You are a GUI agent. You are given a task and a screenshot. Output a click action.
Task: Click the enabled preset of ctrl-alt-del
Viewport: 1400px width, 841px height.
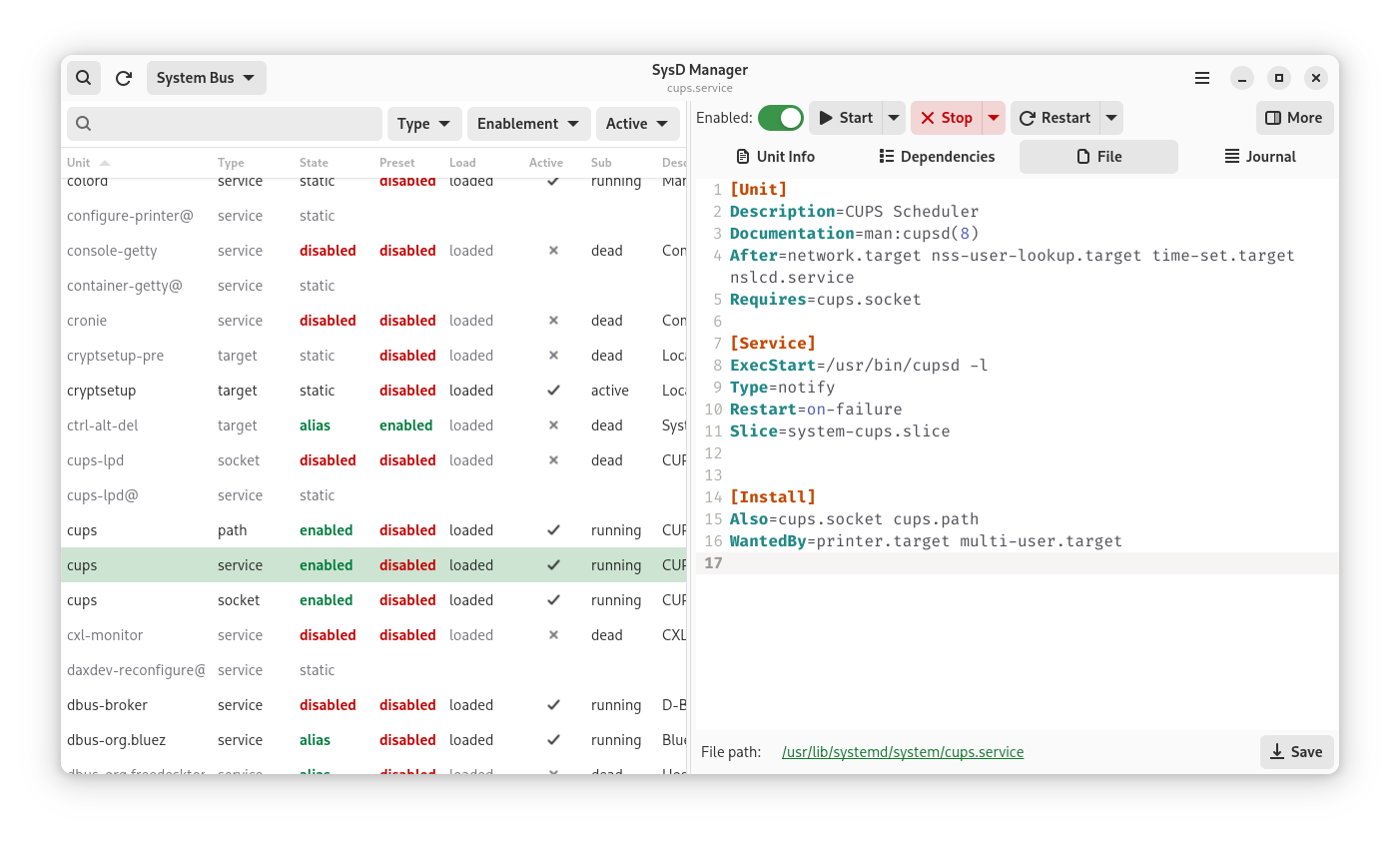[405, 425]
